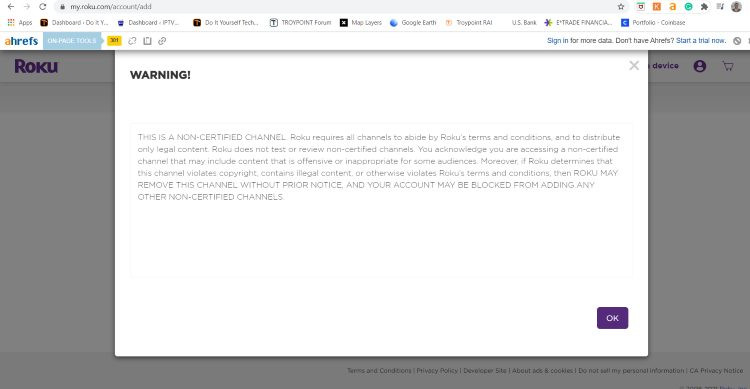Open the Troypoint RAI bookmark
This screenshot has height=389, width=750.
[469, 22]
